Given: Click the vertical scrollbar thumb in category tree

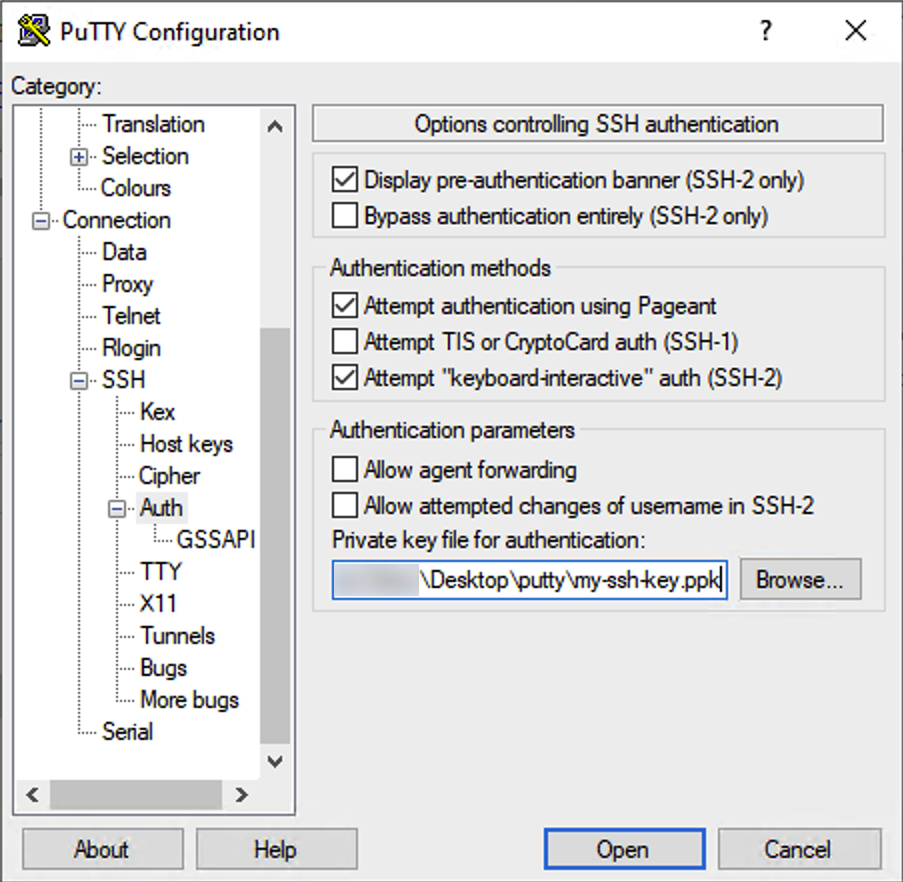Looking at the screenshot, I should [275, 535].
